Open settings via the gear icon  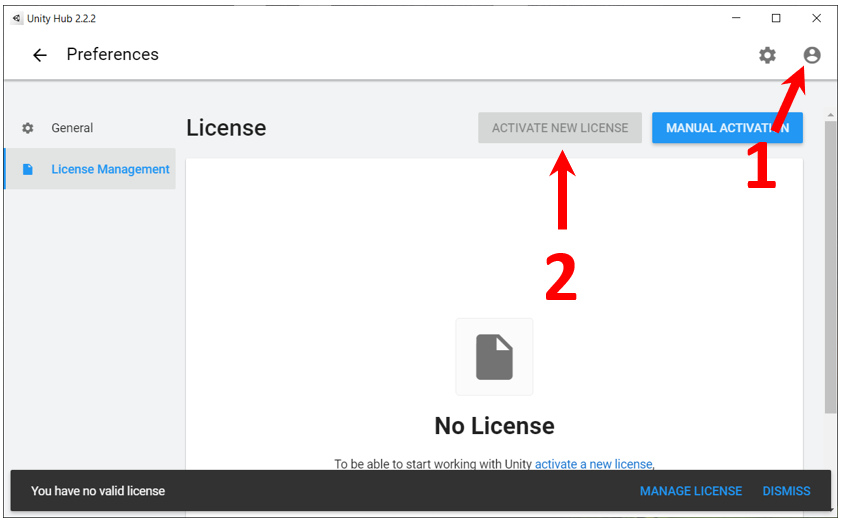[x=767, y=55]
